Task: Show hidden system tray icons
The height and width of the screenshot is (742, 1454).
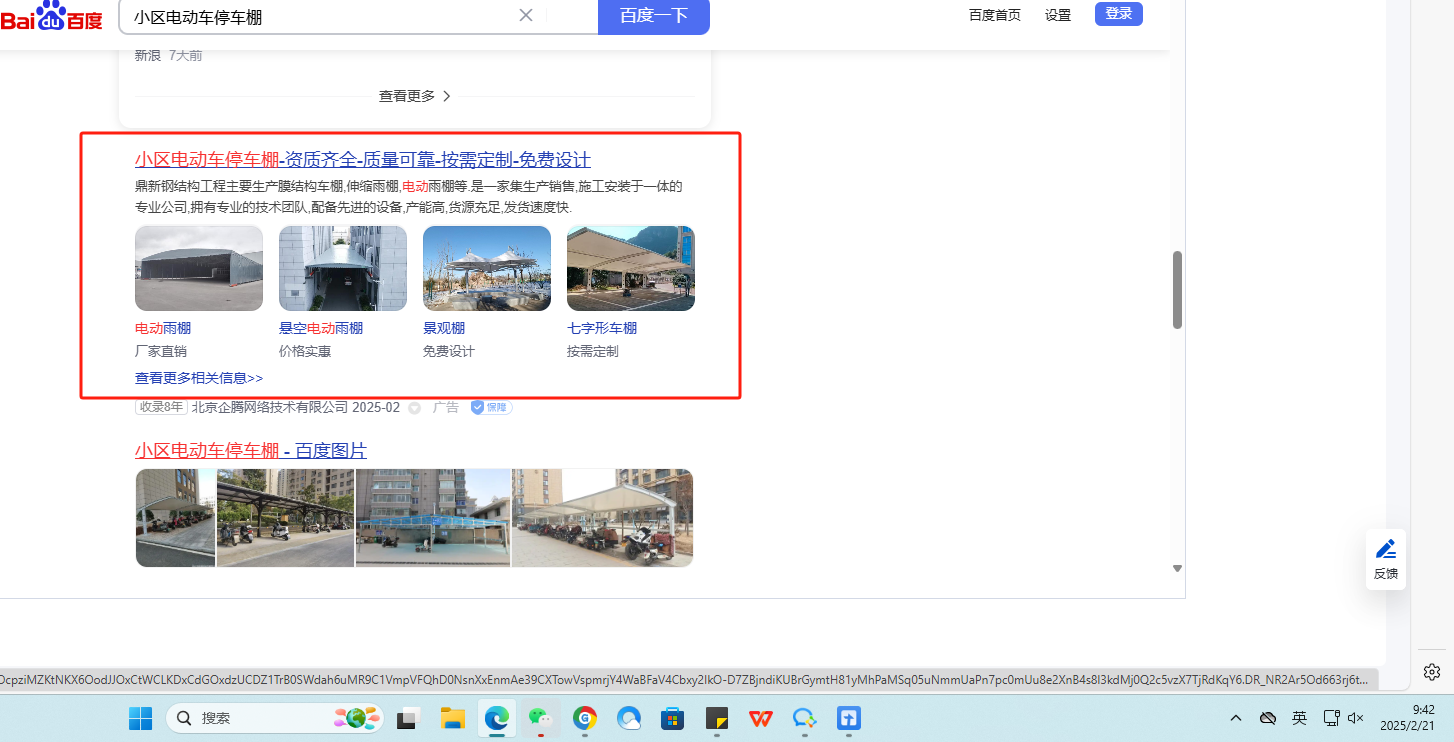Action: (x=1236, y=718)
